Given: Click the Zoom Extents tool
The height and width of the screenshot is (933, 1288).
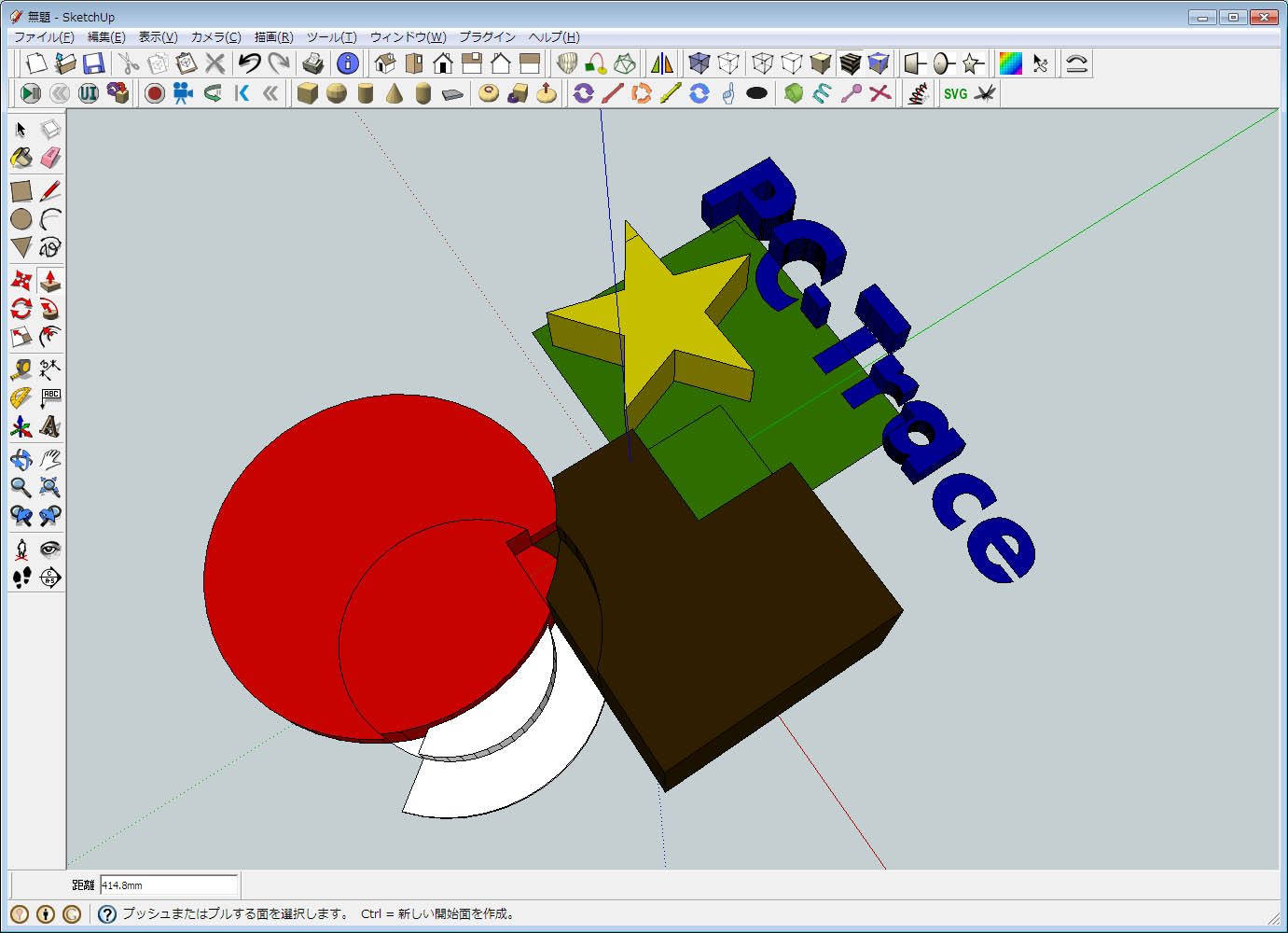Looking at the screenshot, I should tap(50, 487).
